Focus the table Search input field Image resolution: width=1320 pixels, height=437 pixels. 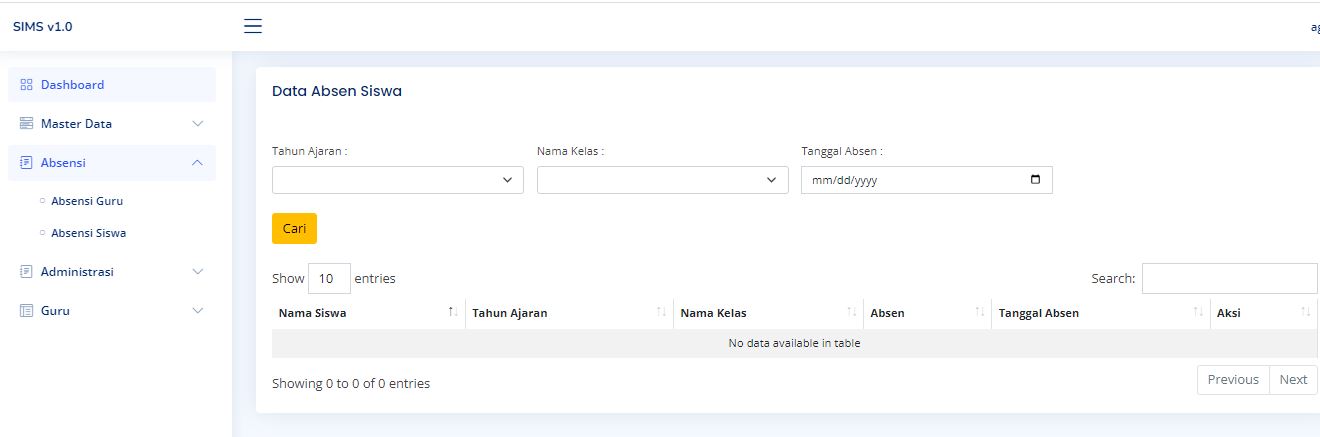(1229, 279)
